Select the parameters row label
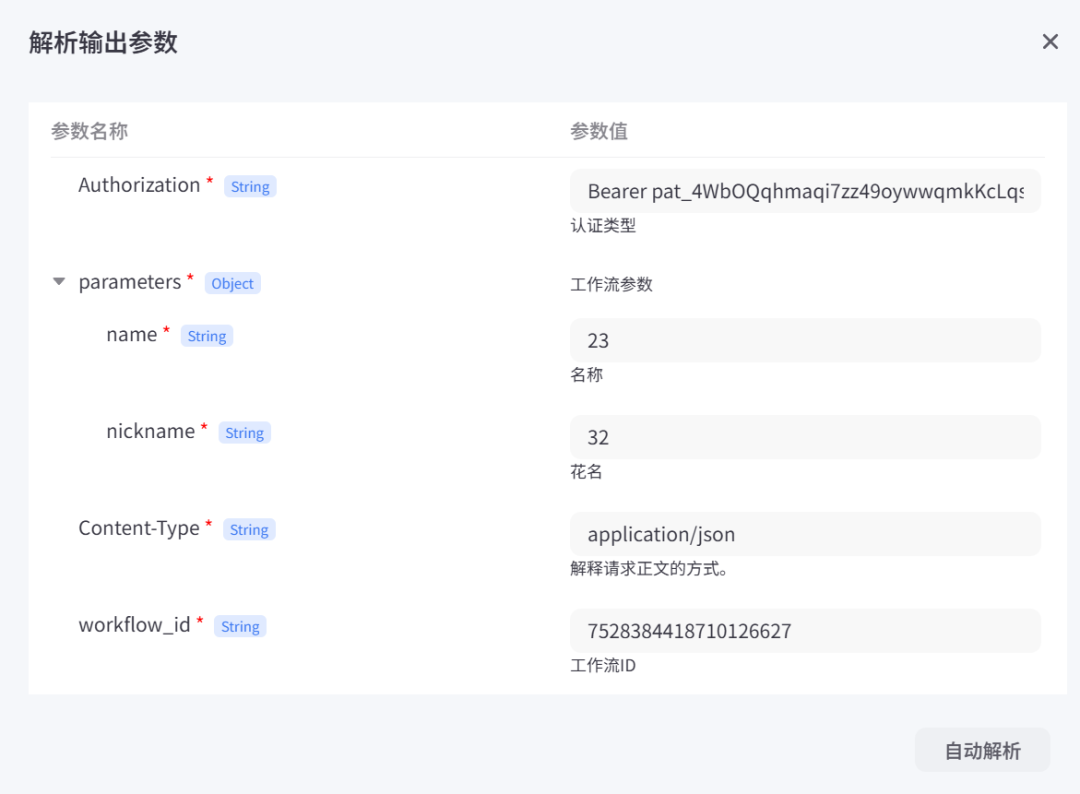 [x=130, y=282]
